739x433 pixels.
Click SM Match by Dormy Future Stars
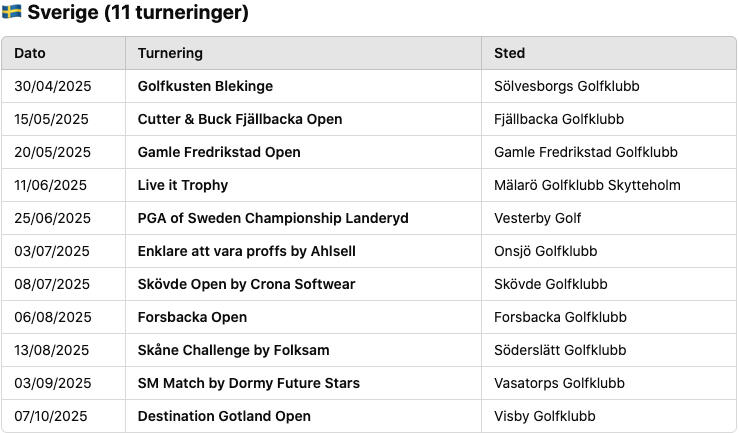[248, 383]
